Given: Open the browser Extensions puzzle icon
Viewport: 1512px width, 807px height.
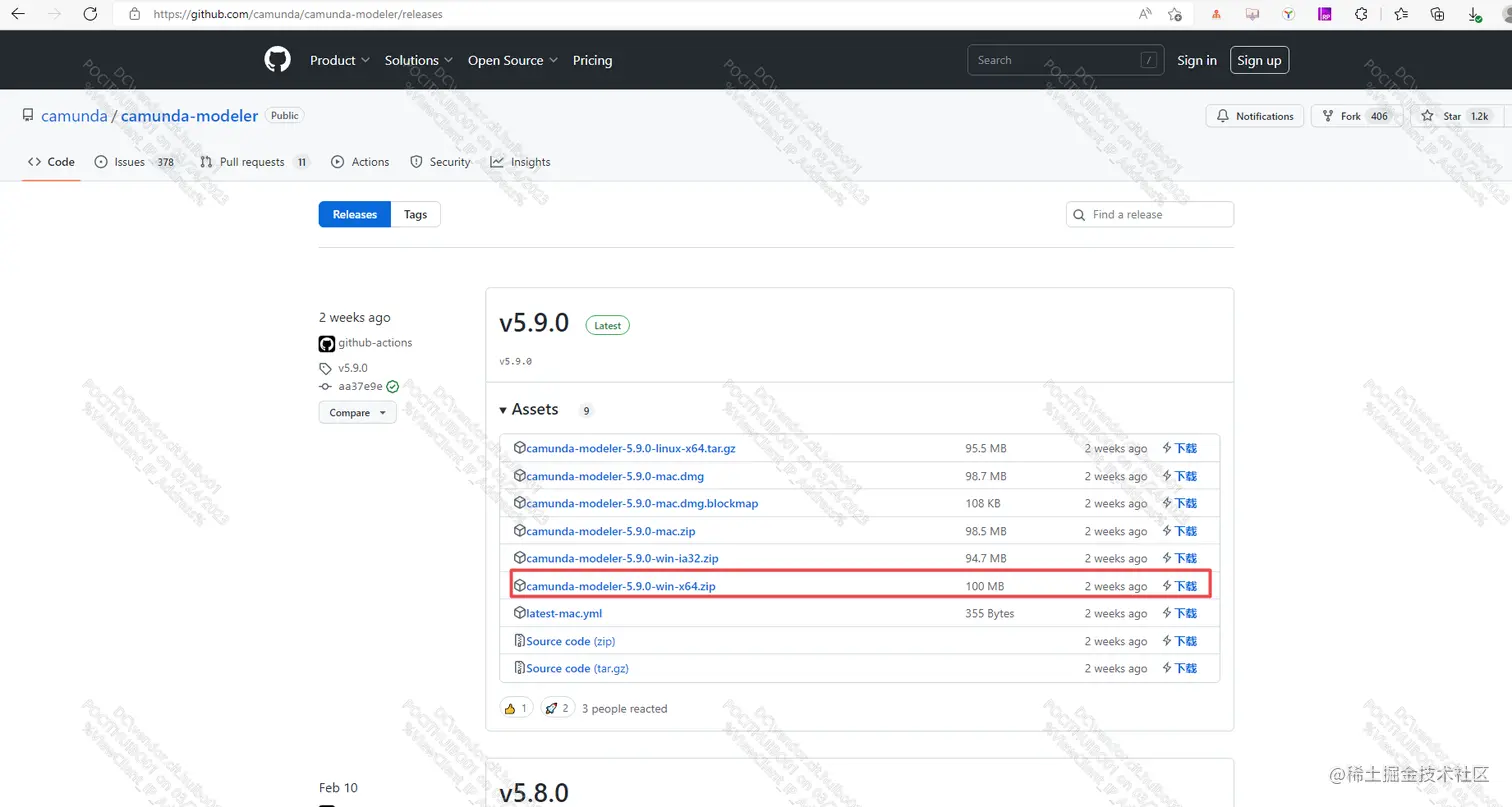Looking at the screenshot, I should [1361, 14].
